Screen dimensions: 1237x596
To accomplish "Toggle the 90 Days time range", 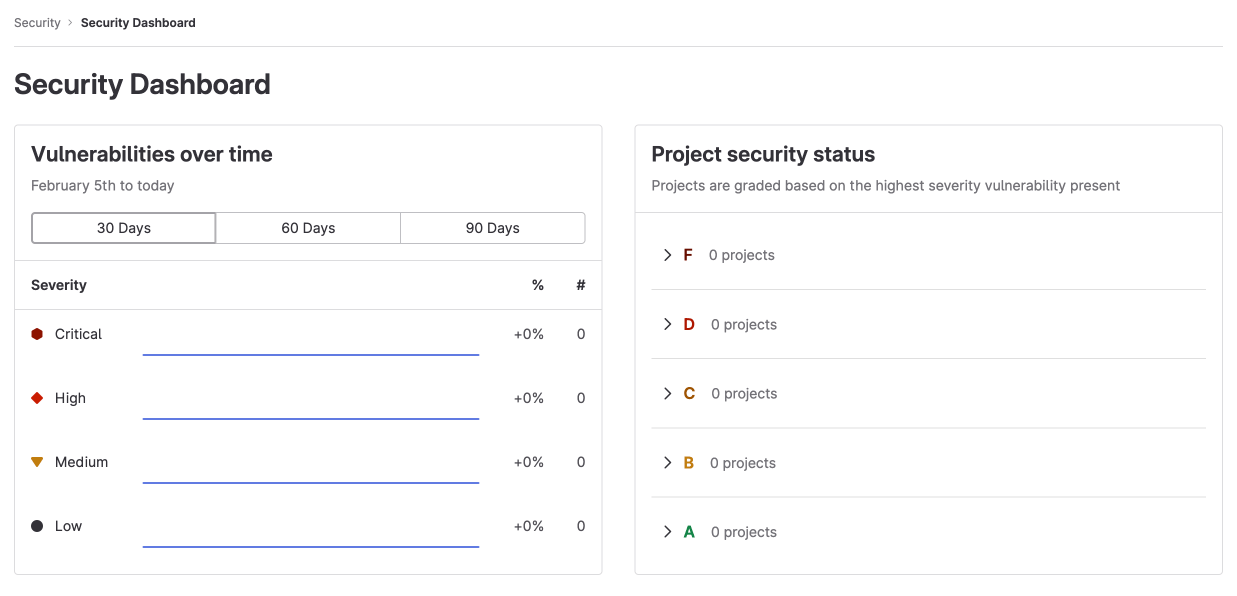I will coord(492,228).
